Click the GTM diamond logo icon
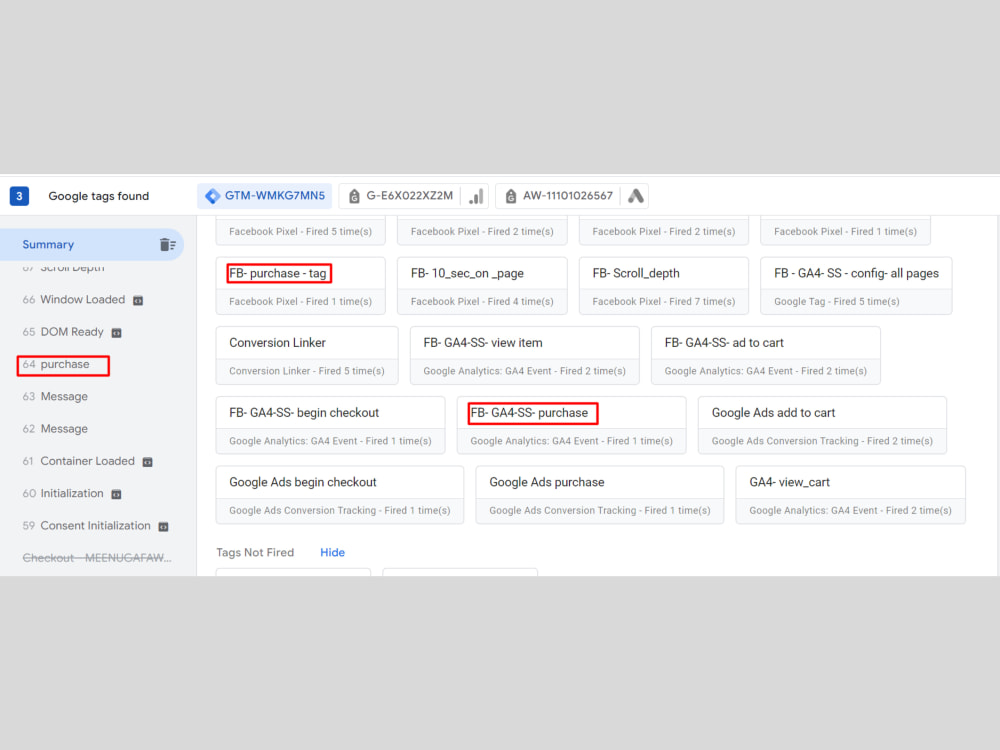This screenshot has width=1000, height=750. coord(212,196)
